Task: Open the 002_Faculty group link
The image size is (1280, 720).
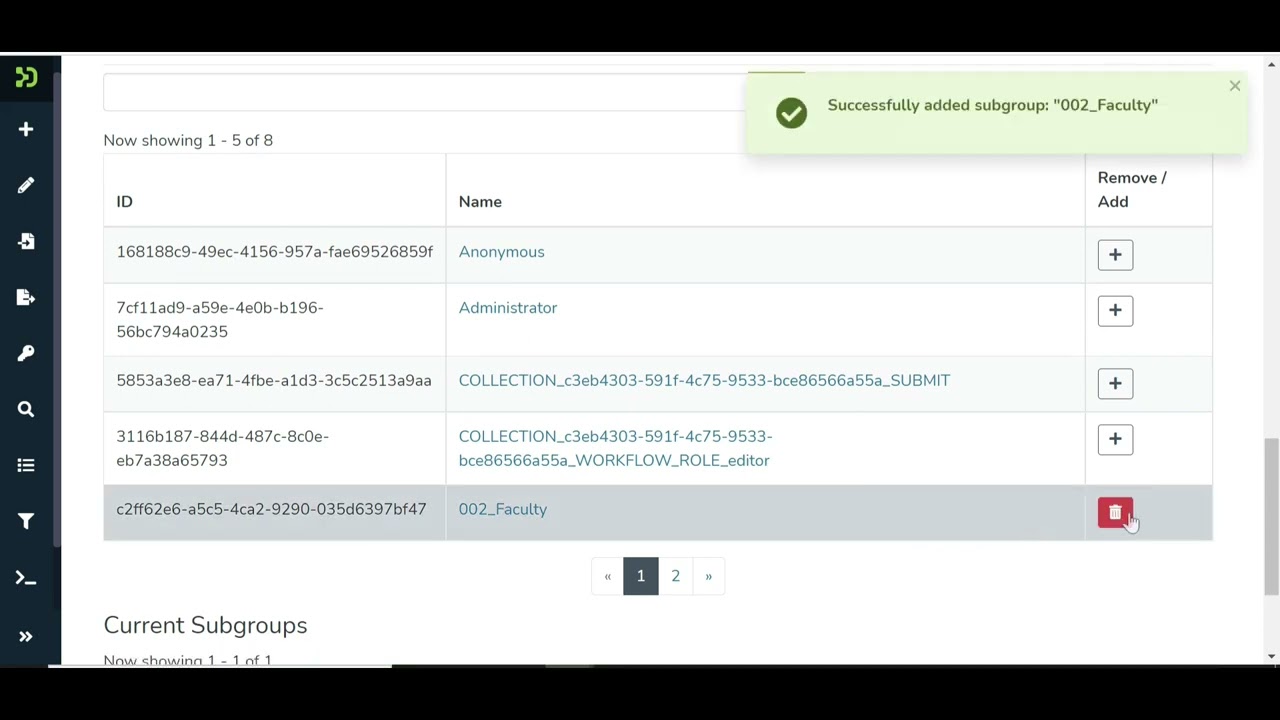Action: coord(503,509)
